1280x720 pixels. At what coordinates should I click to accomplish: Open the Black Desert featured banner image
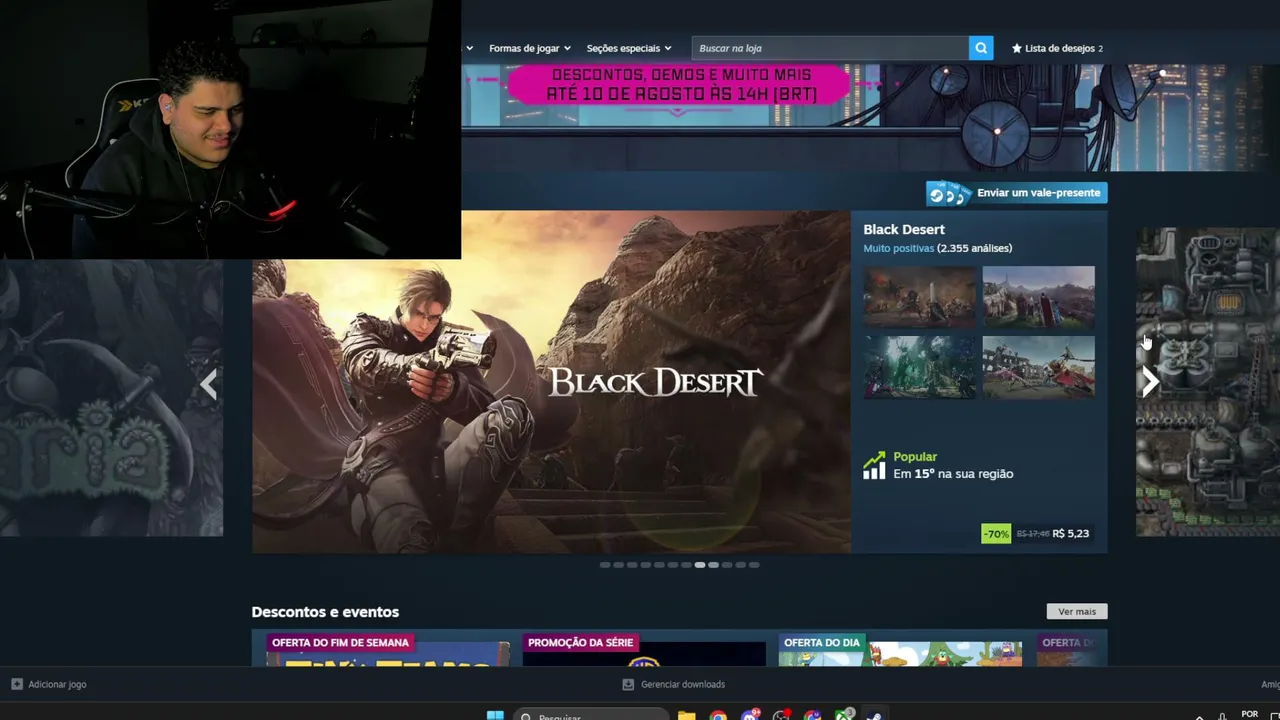[551, 381]
